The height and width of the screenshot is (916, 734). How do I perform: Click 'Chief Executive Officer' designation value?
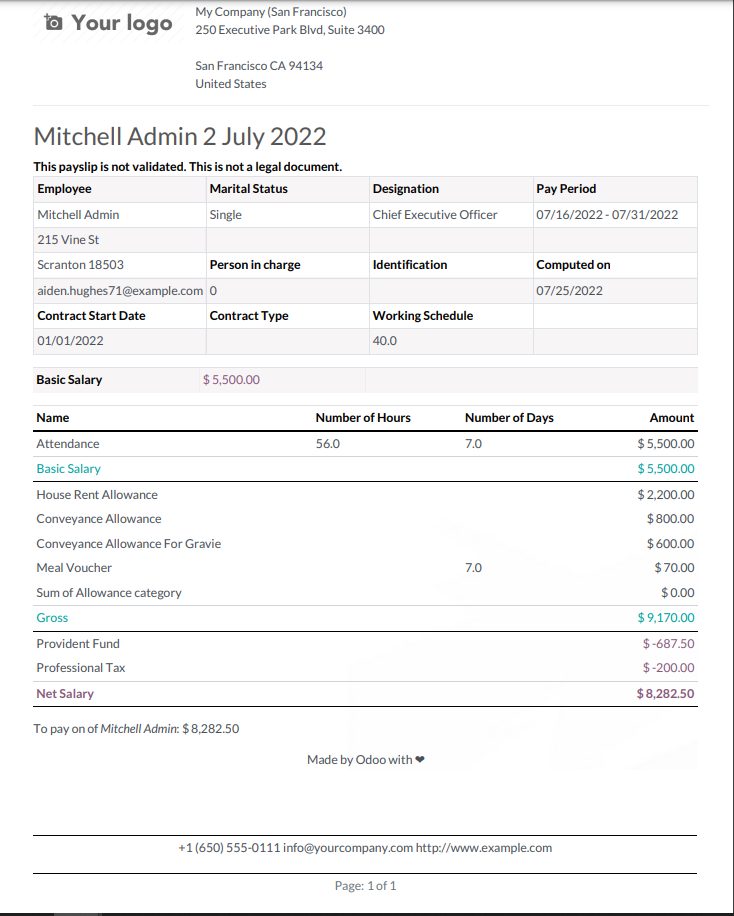point(435,215)
